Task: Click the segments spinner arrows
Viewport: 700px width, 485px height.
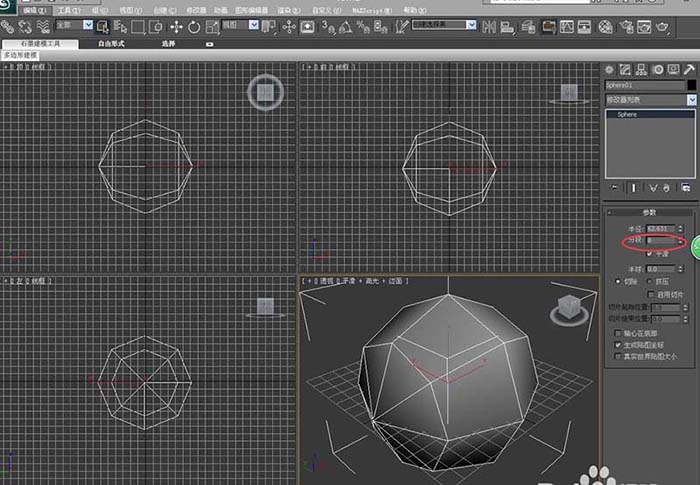Action: coord(680,241)
